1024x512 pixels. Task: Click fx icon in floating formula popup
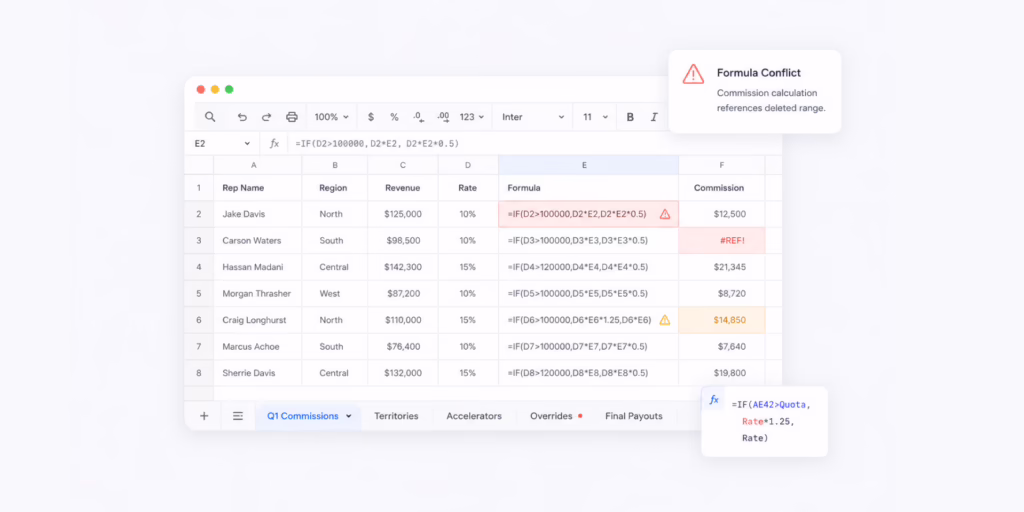(x=714, y=400)
